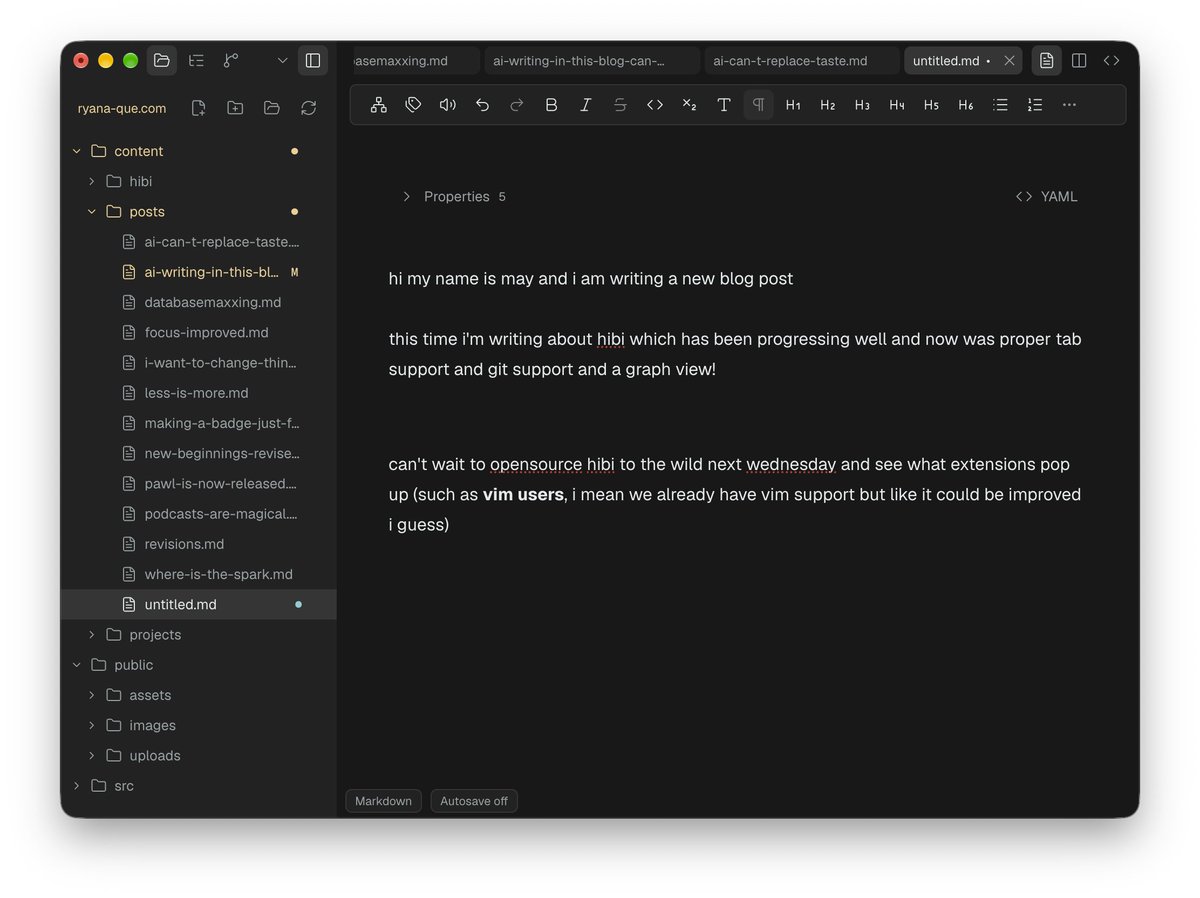Expand the src folder

[76, 786]
